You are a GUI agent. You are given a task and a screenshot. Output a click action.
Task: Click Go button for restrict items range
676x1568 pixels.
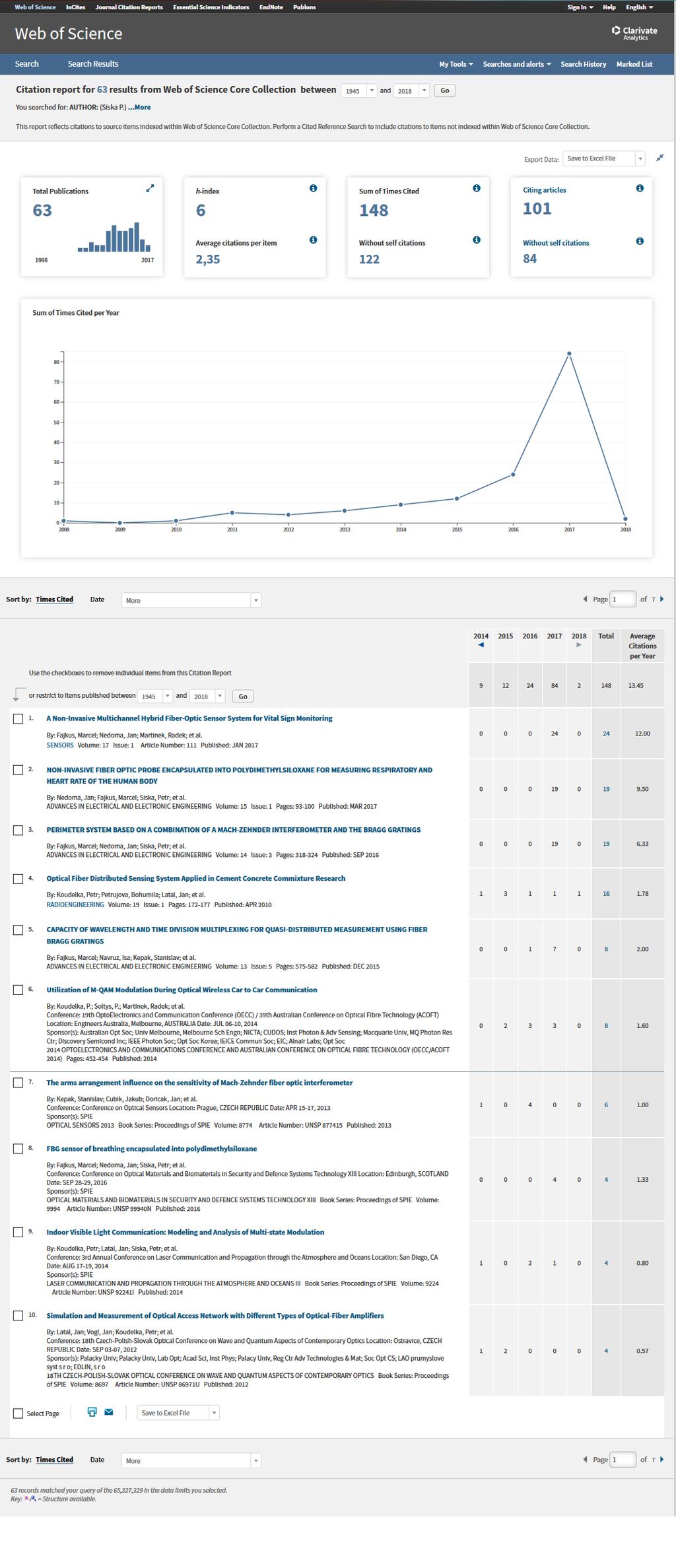243,697
